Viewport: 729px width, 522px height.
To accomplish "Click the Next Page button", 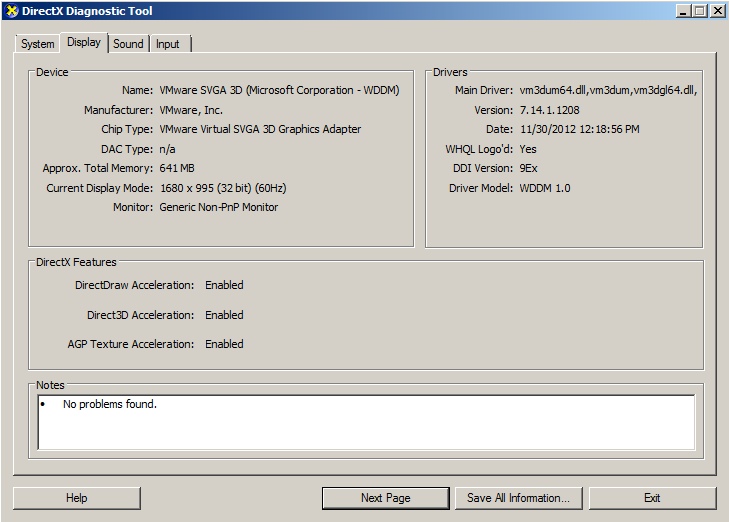I will pyautogui.click(x=385, y=498).
